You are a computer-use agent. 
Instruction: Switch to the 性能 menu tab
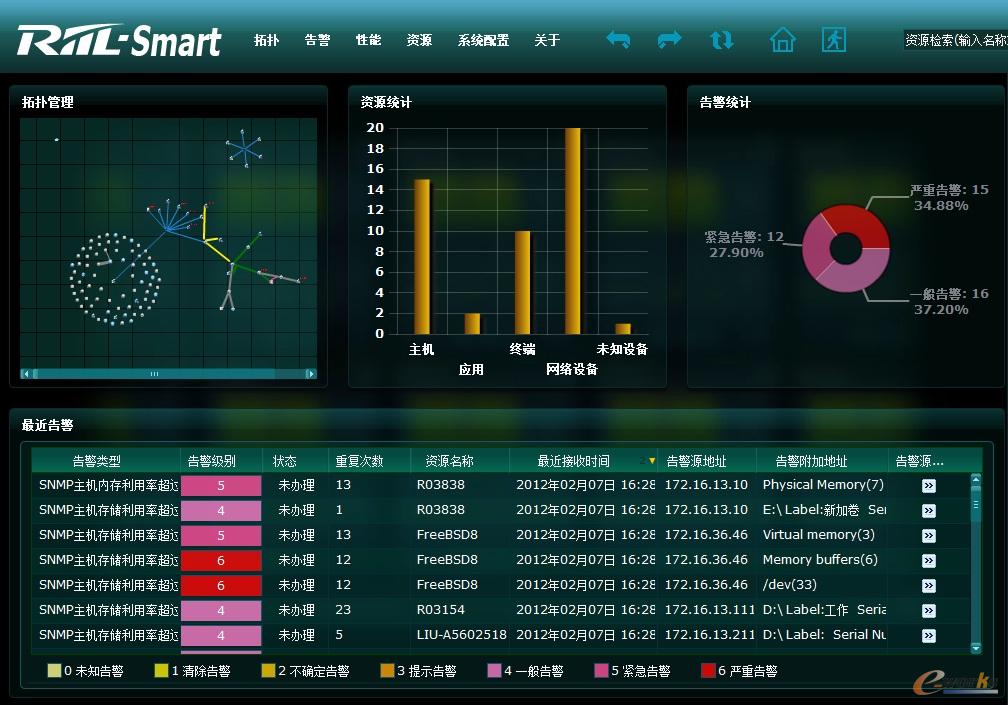click(367, 40)
